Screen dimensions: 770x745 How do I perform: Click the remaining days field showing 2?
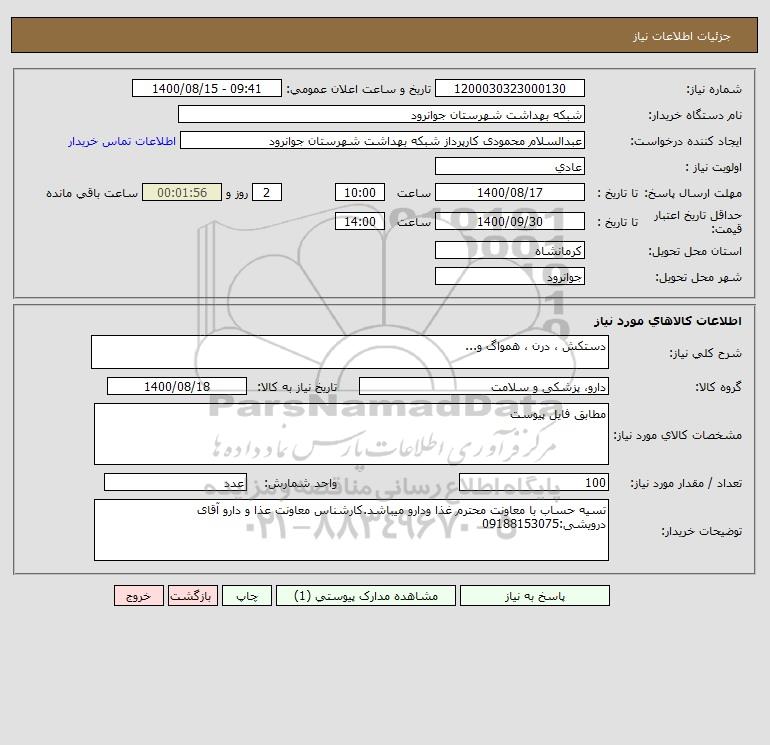pos(267,193)
